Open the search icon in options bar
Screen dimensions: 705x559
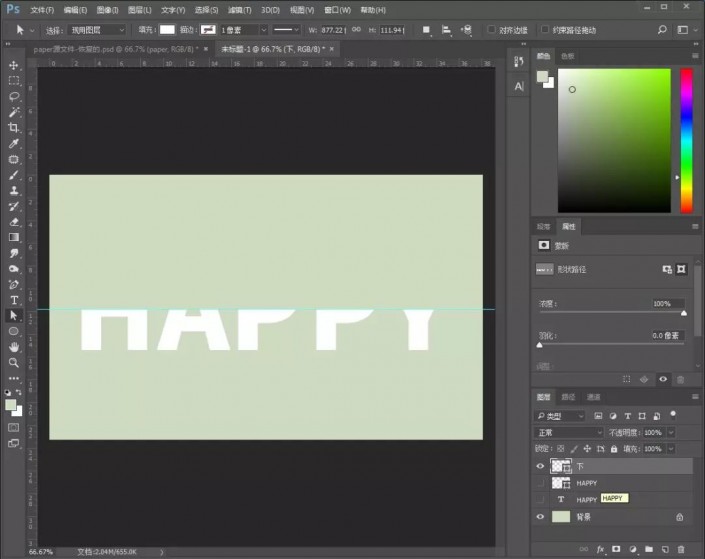662,30
